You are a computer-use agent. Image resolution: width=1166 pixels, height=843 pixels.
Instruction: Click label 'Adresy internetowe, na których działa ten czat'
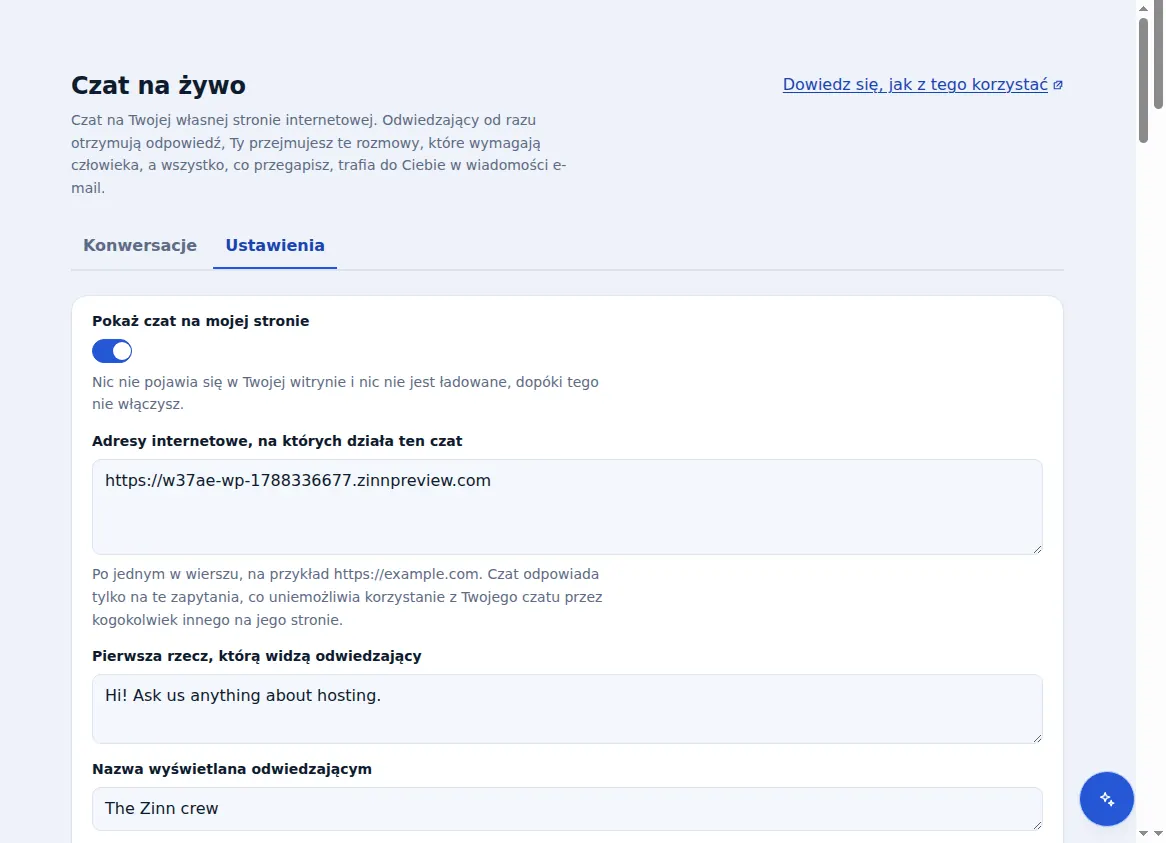pos(277,441)
